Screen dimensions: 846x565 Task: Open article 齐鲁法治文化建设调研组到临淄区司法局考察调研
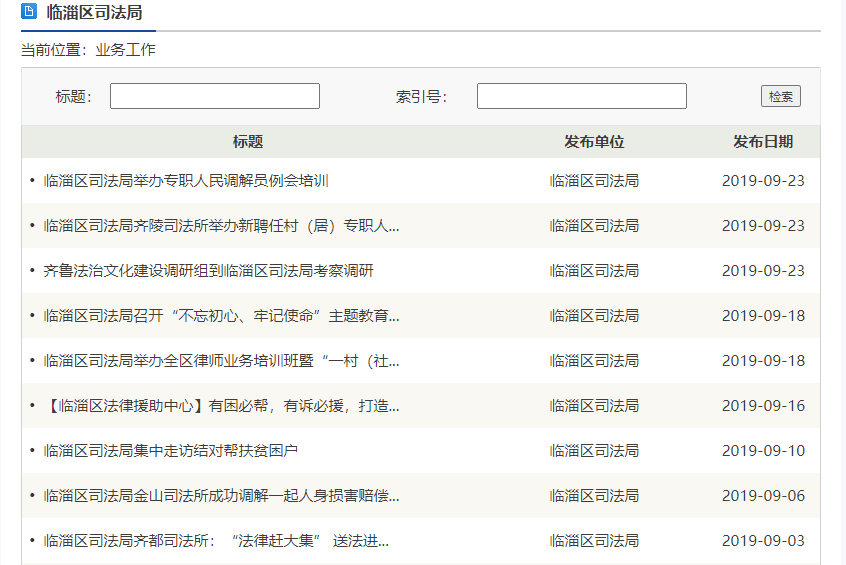pos(208,271)
